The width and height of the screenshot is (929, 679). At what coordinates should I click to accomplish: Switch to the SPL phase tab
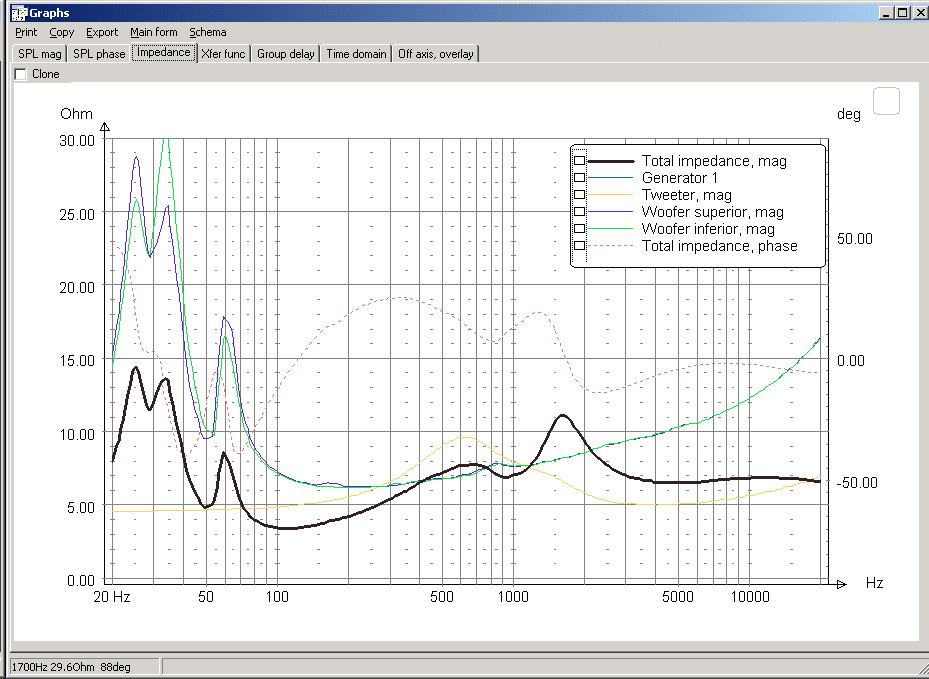tap(99, 54)
